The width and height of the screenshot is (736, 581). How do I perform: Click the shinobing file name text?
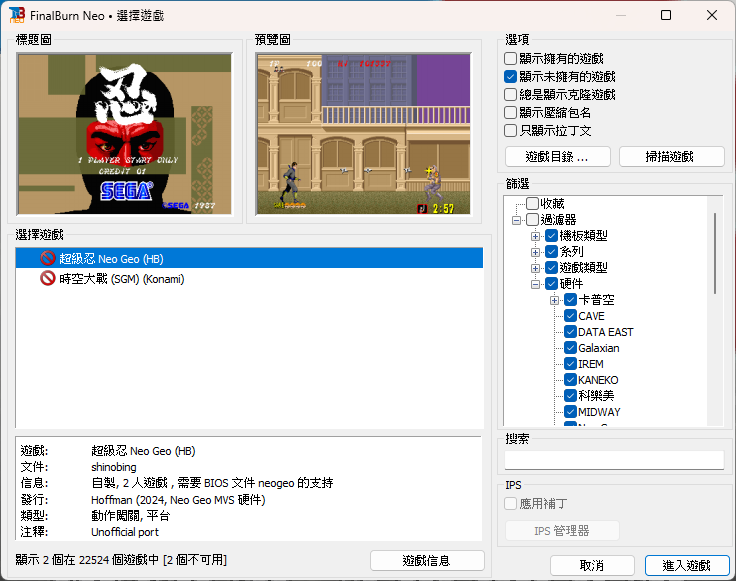(114, 467)
